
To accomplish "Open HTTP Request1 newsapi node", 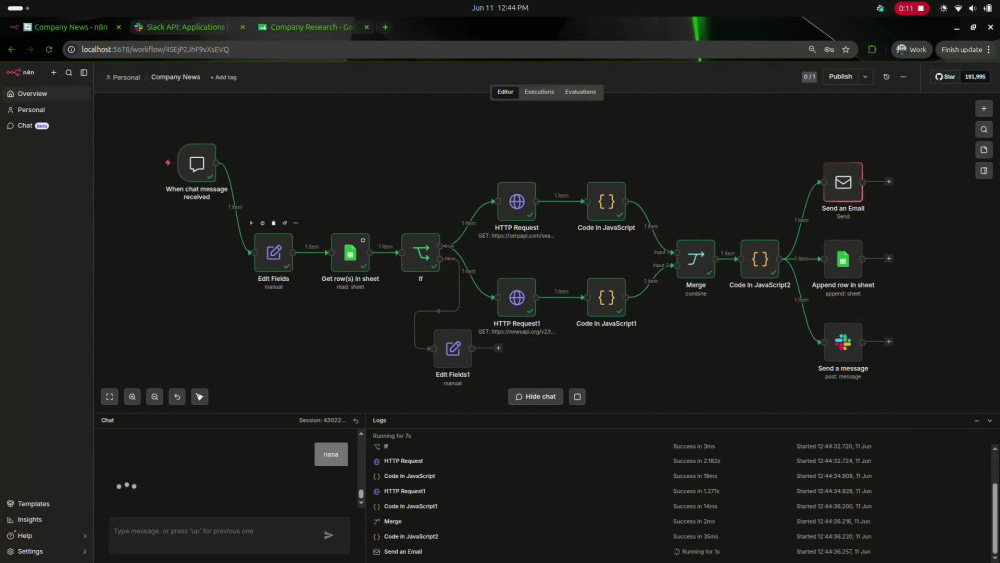I will (517, 297).
